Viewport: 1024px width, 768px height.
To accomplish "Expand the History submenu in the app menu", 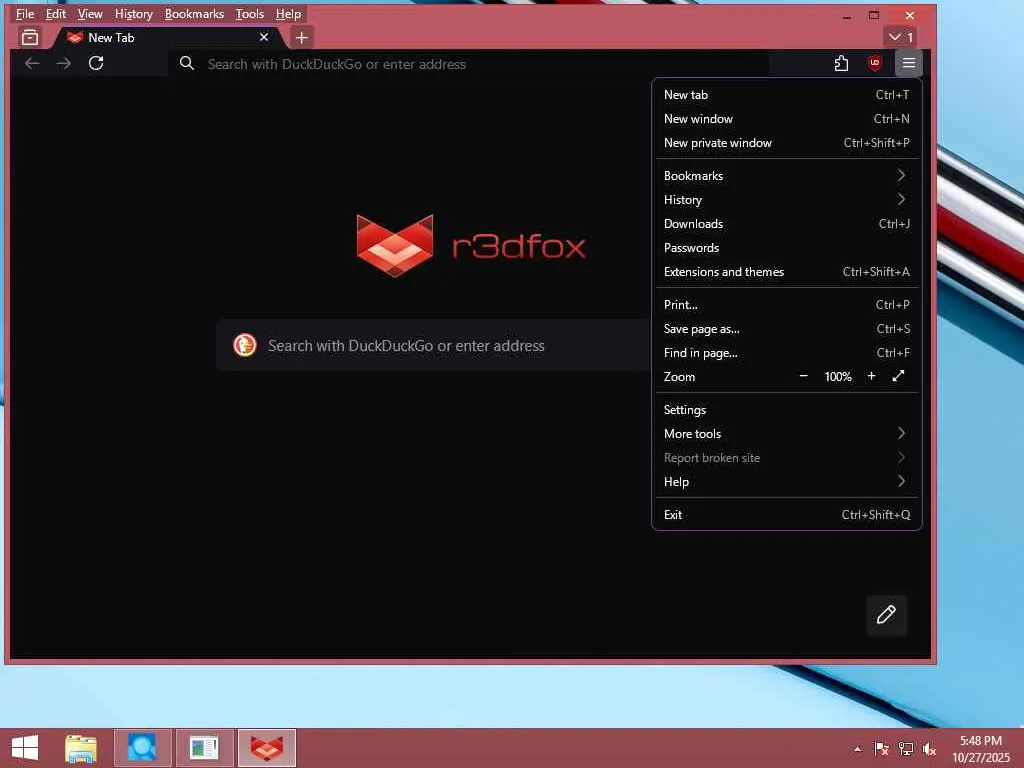I will click(x=786, y=200).
